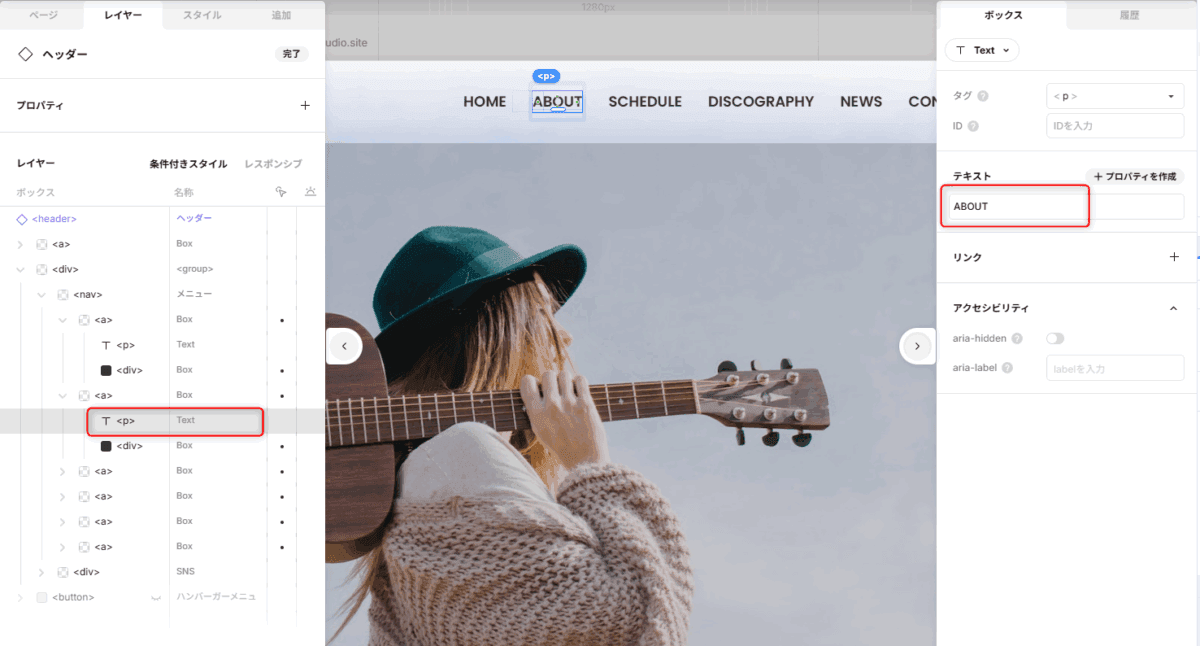Click the ID input field

(x=1114, y=126)
